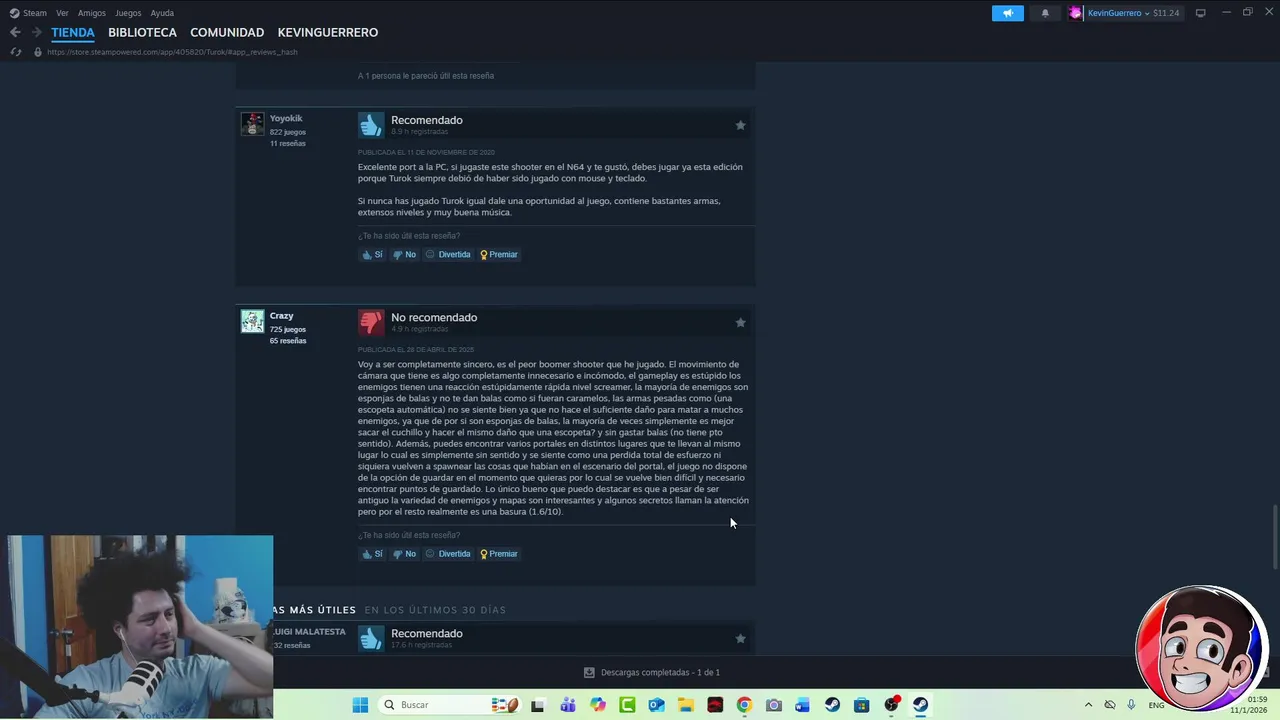
Task: Open Outlook from the taskbar
Action: pos(656,705)
